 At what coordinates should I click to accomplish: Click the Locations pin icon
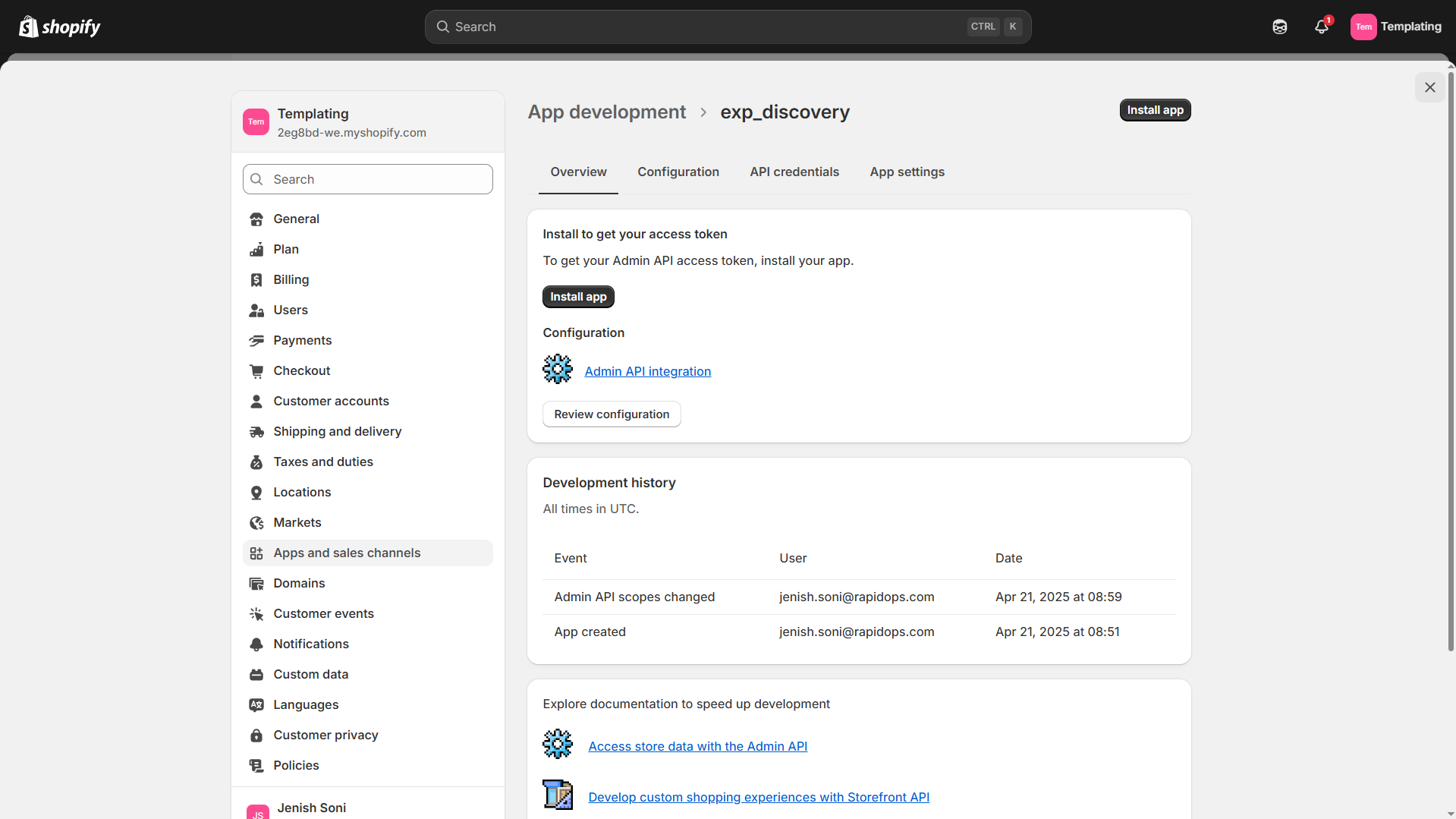click(x=256, y=493)
